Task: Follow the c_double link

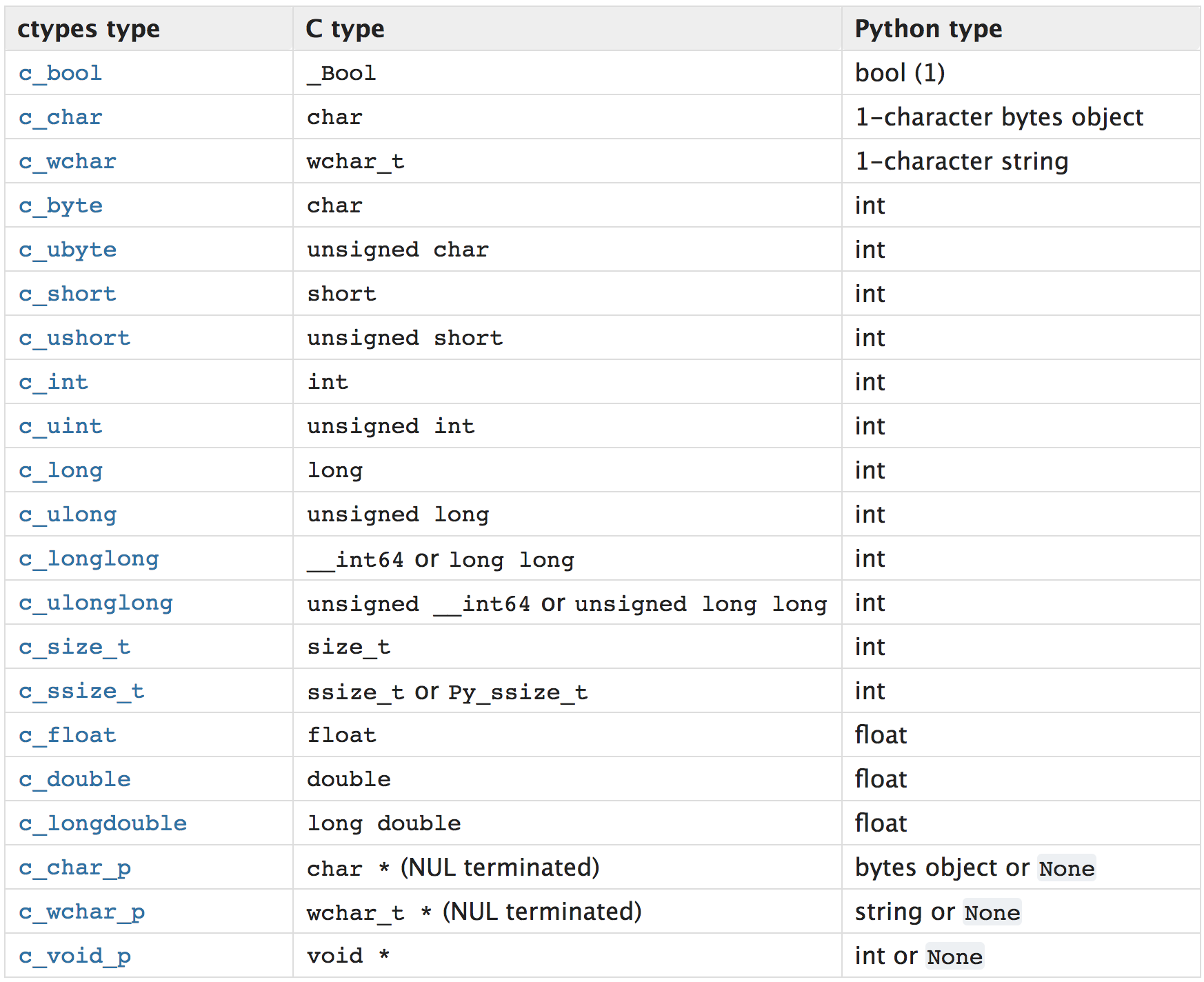Action: point(74,779)
